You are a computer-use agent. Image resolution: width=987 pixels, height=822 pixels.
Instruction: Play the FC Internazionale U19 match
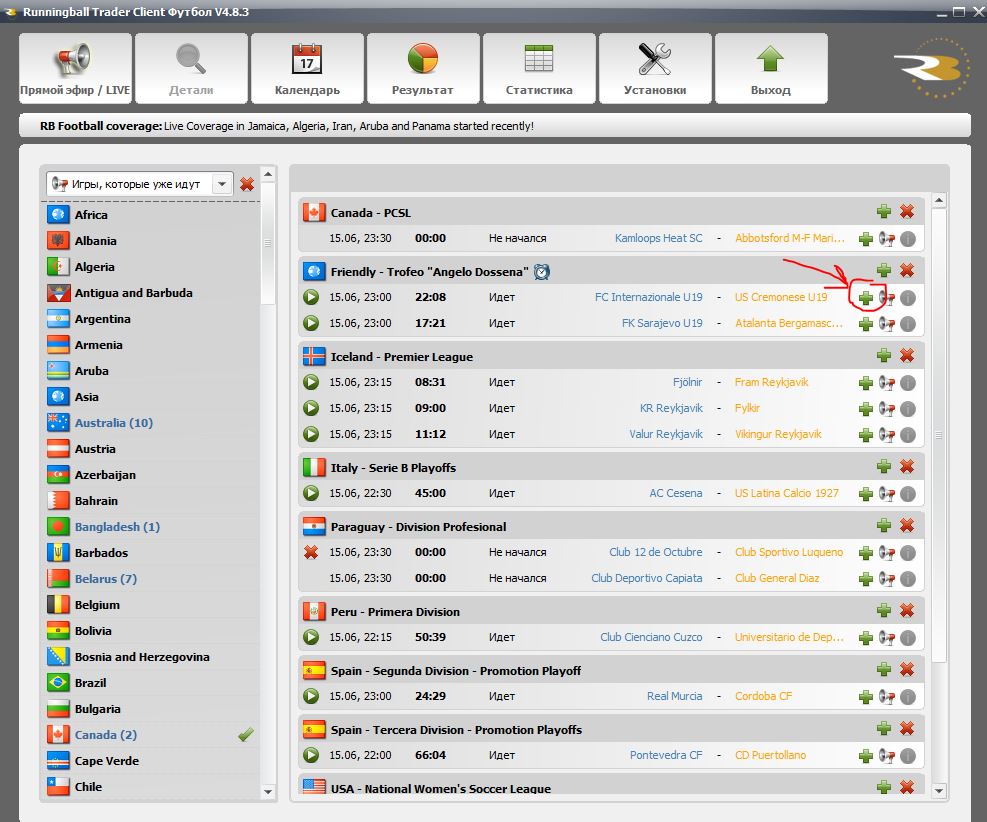[311, 297]
